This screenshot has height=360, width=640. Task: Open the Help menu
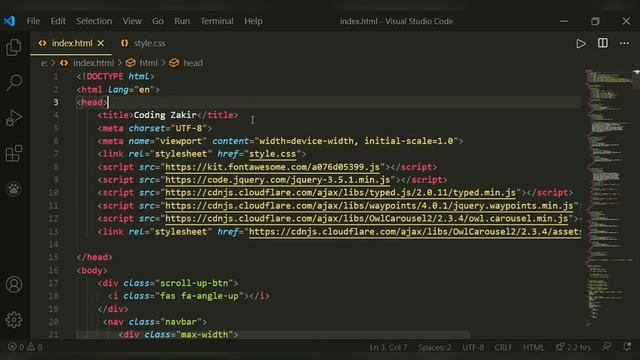[x=253, y=21]
